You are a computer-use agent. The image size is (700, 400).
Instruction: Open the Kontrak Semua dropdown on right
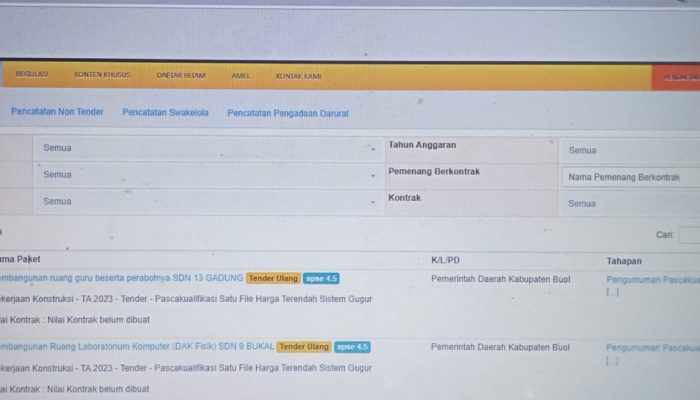[x=629, y=204]
